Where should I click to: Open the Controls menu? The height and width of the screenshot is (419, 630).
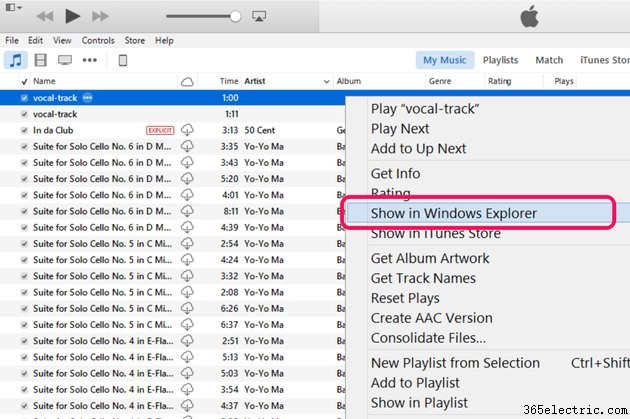(98, 41)
